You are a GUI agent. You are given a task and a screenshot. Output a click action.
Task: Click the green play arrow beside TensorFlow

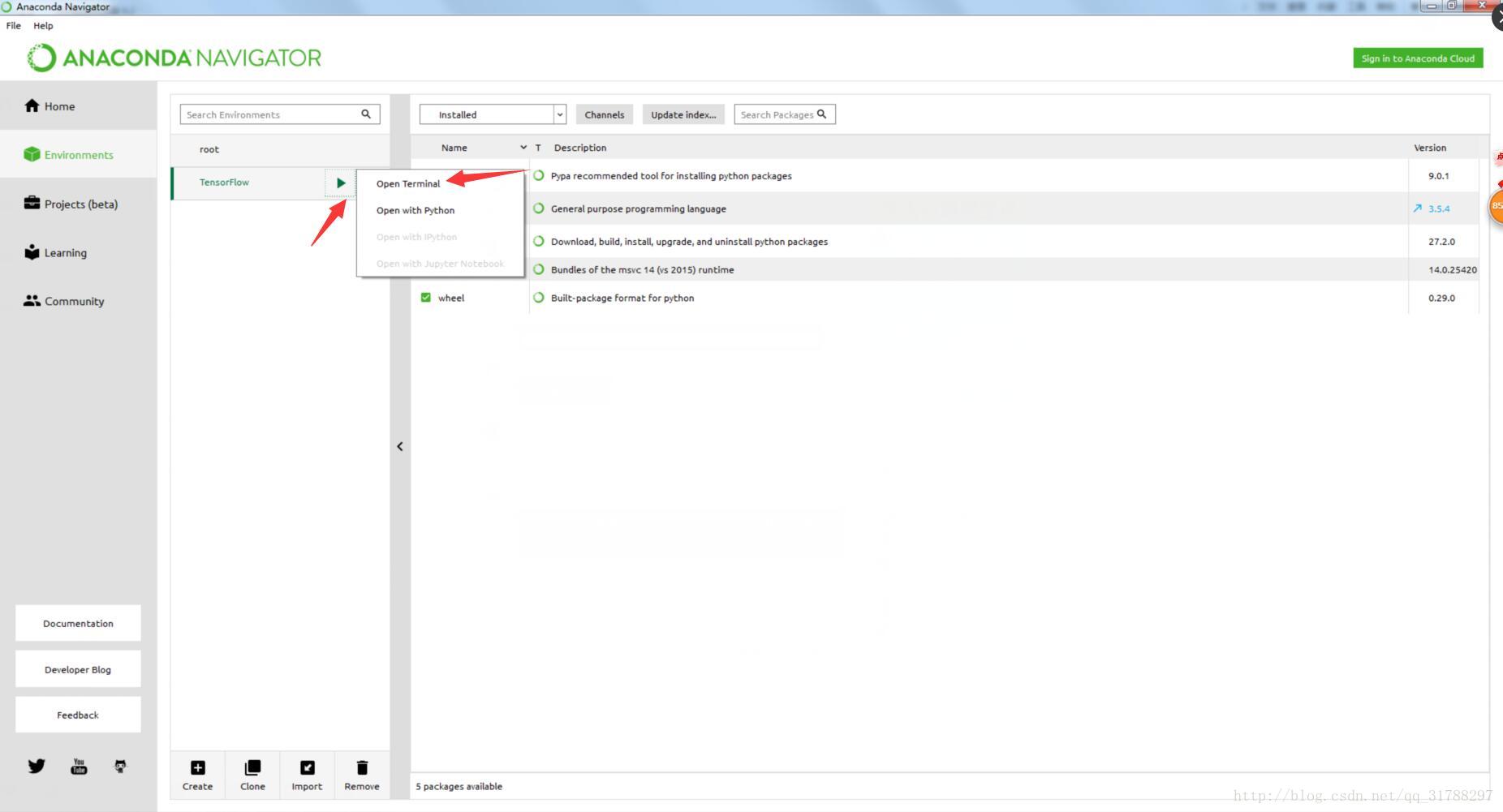(x=341, y=183)
